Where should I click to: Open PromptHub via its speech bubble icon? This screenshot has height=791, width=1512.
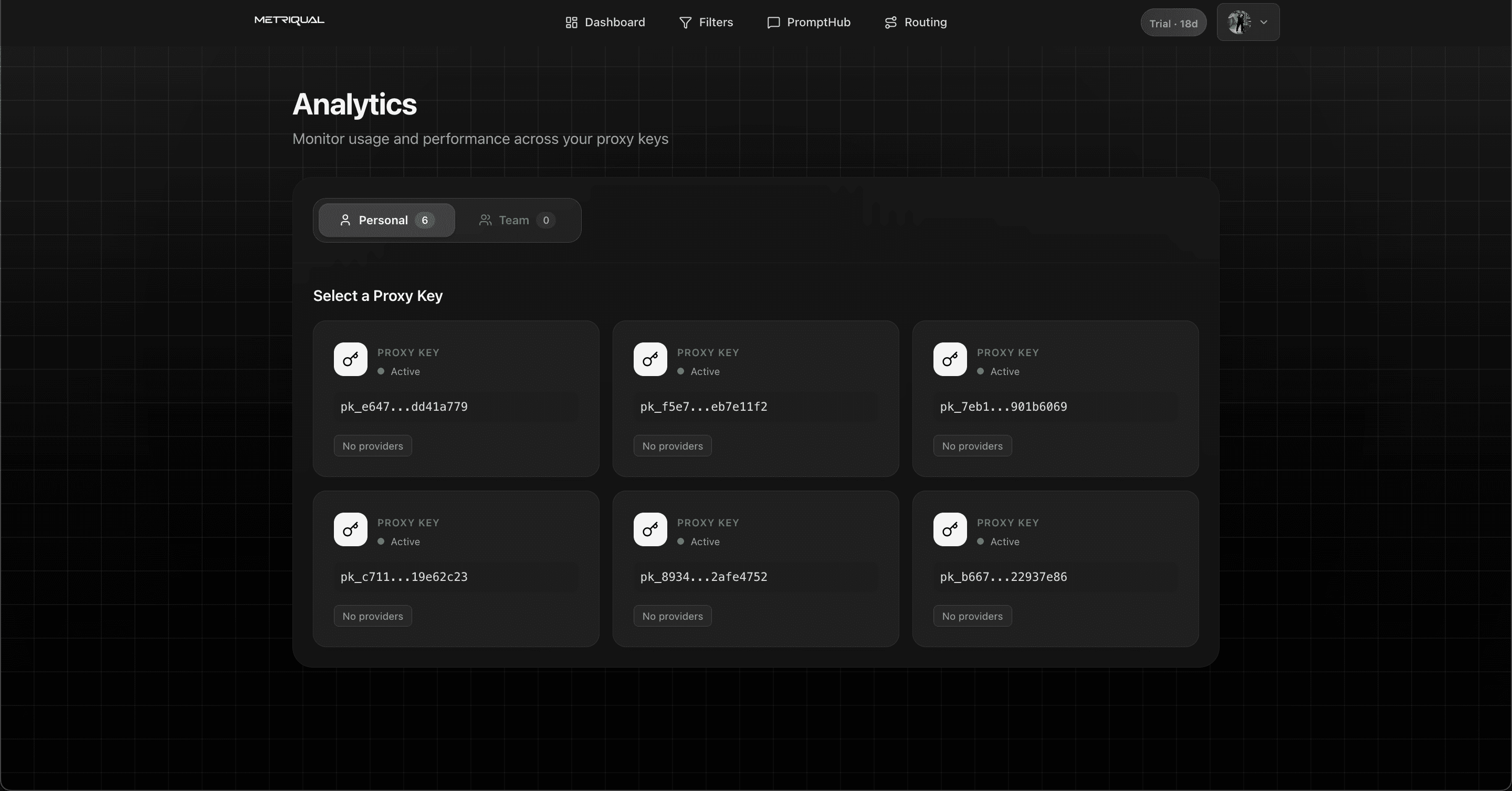point(773,22)
